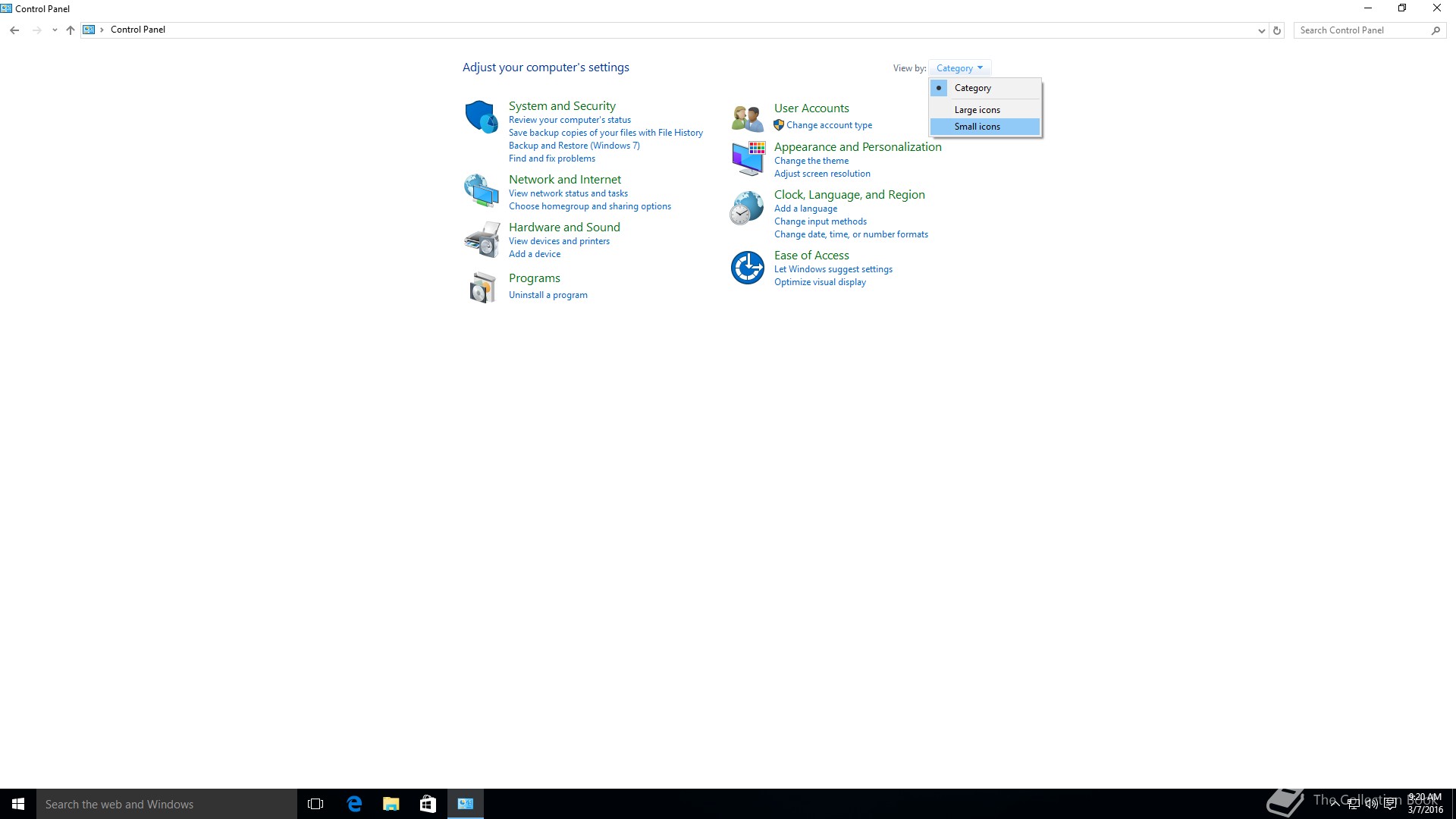This screenshot has height=819, width=1456.
Task: Refresh the Control Panel address bar
Action: pyautogui.click(x=1277, y=30)
